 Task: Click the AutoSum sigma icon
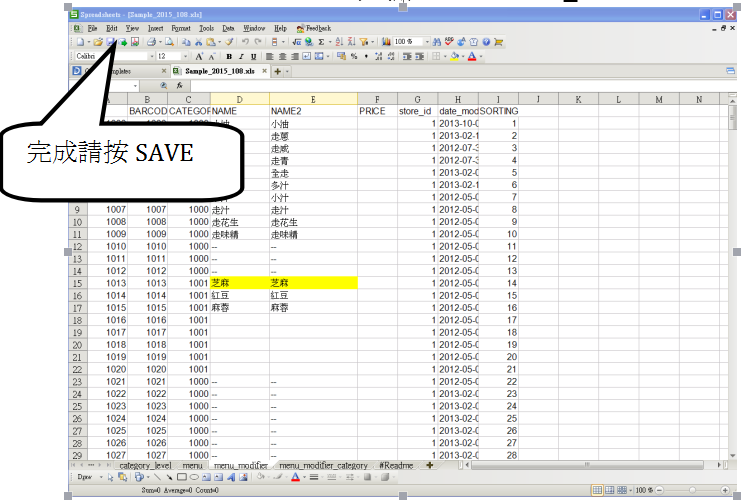321,42
